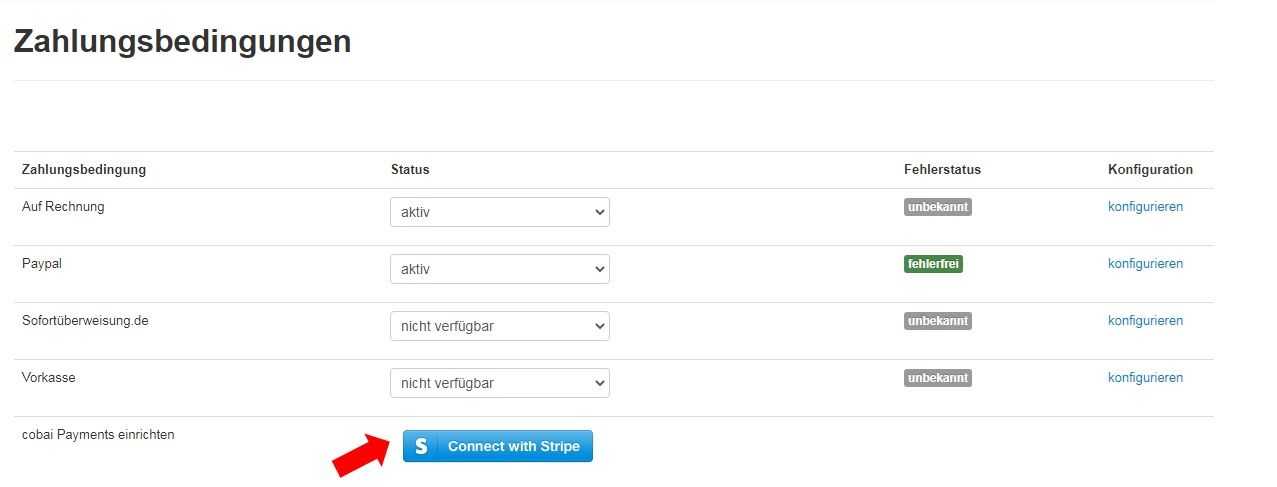This screenshot has width=1277, height=487.
Task: Open the Vorkasse status dropdown
Action: click(500, 383)
